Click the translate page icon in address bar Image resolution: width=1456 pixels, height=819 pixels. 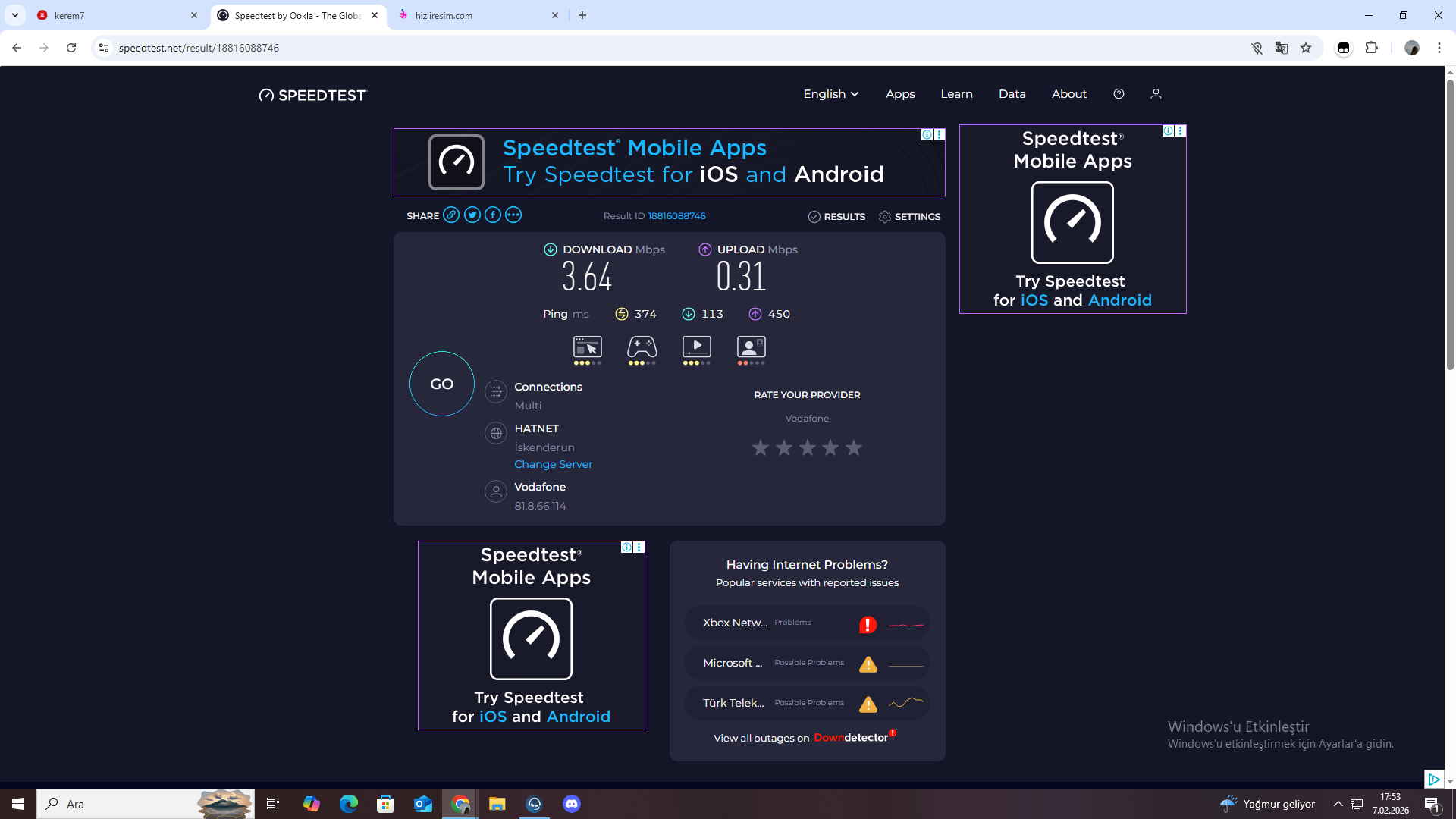(x=1282, y=48)
